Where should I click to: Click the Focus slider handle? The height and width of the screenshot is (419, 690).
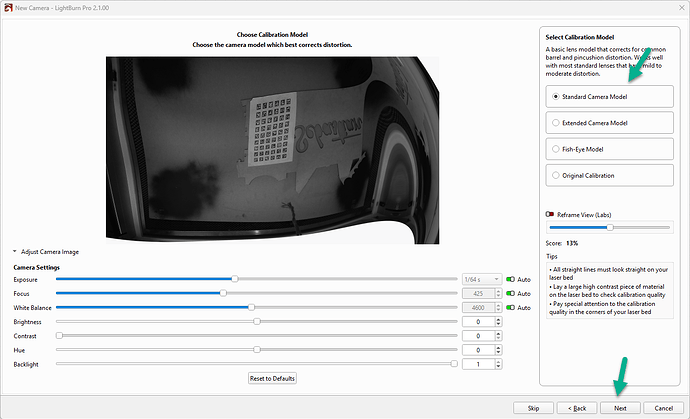223,293
